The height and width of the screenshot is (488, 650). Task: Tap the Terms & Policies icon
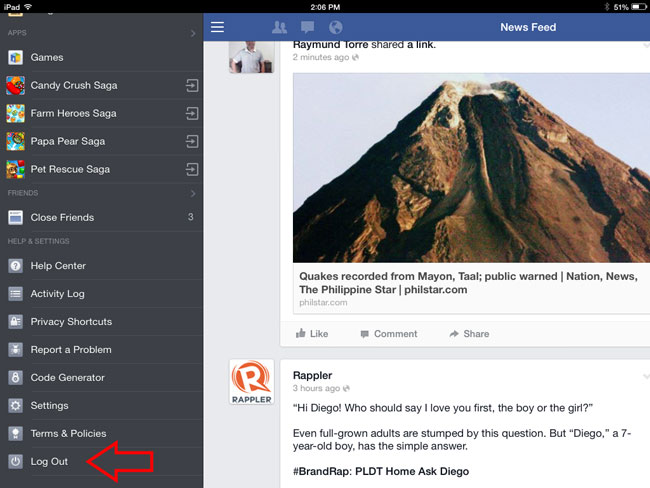click(x=15, y=434)
